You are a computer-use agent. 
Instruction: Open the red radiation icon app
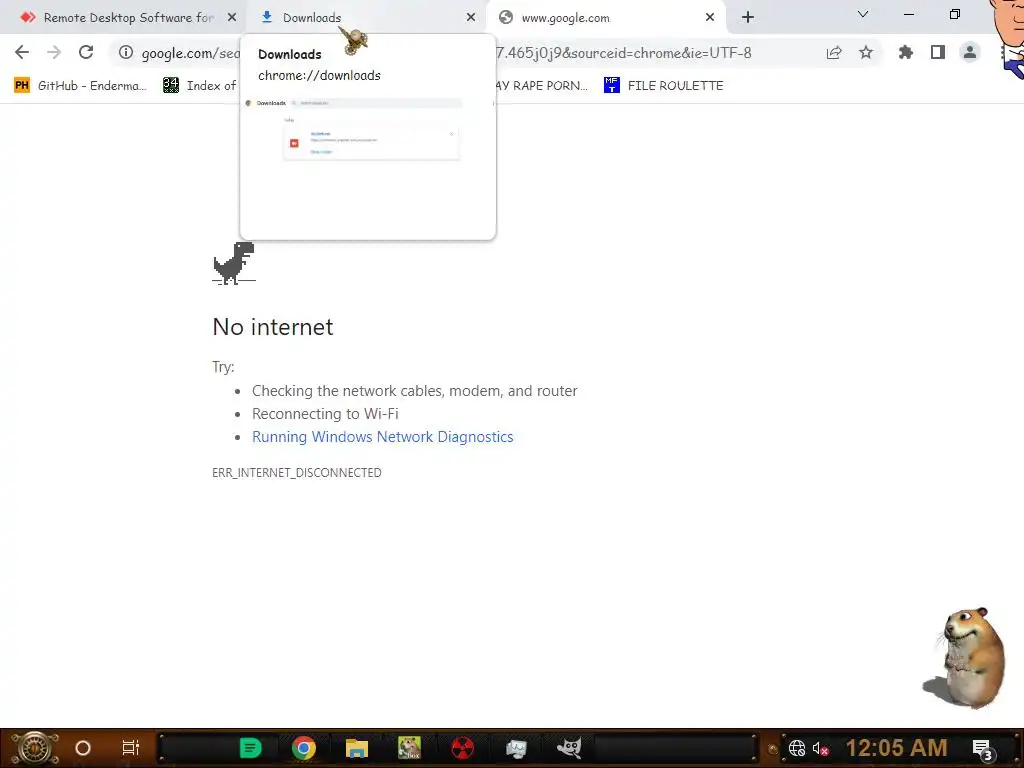pyautogui.click(x=462, y=748)
